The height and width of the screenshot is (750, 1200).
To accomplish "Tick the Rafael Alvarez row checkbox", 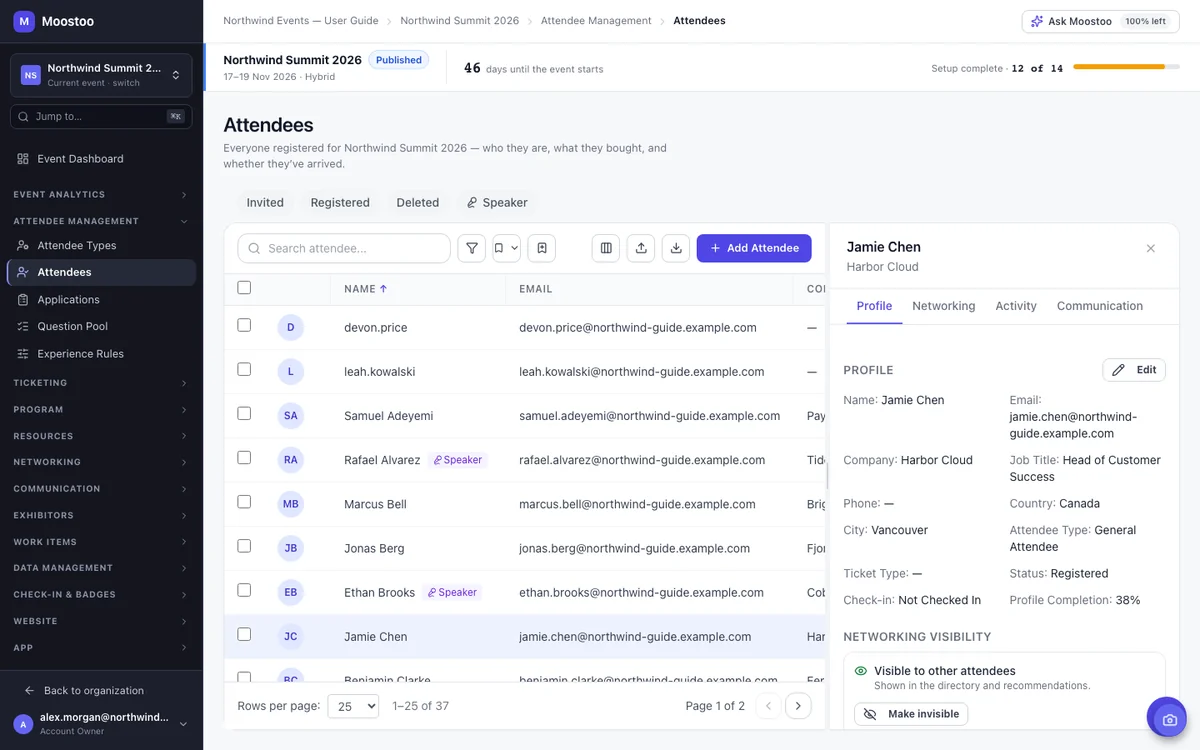I will point(244,457).
